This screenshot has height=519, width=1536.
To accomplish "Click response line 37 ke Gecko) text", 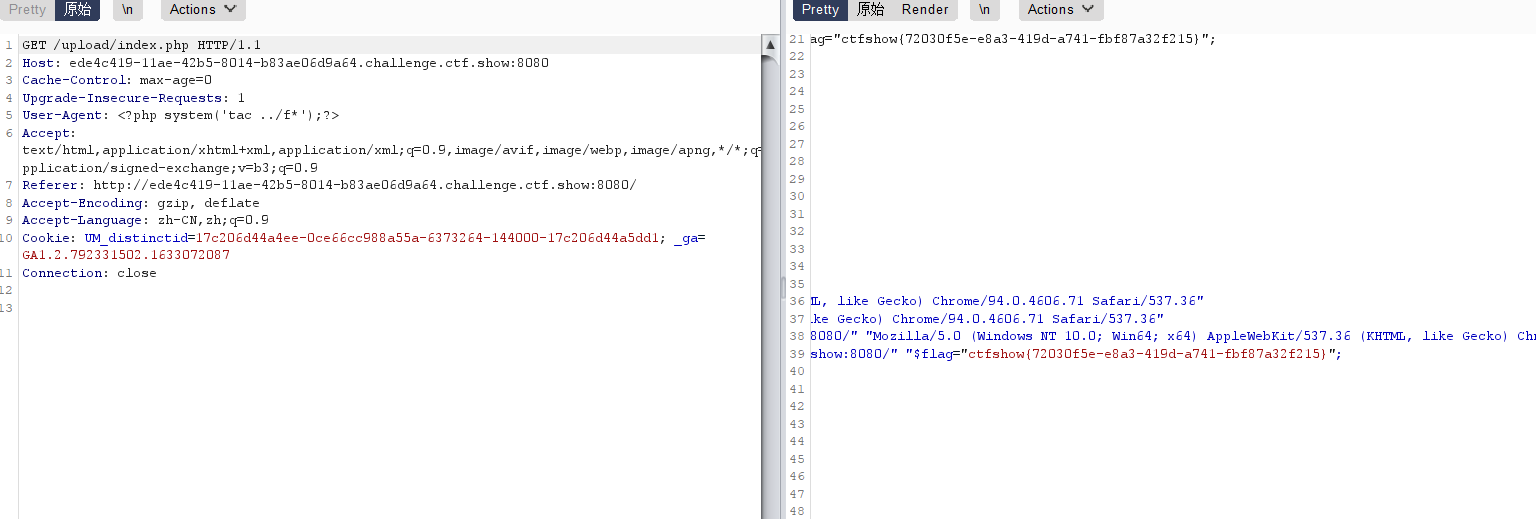I will tap(987, 319).
